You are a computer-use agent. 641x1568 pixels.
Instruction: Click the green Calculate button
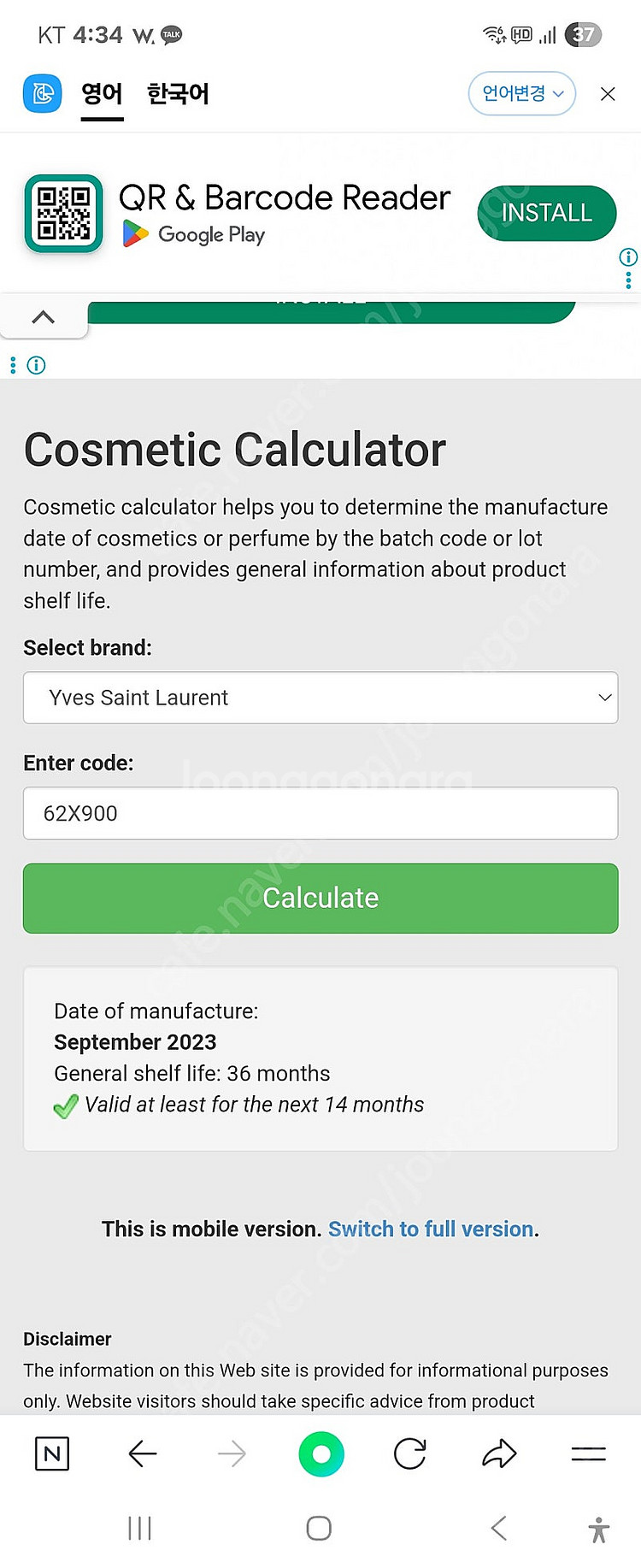[320, 898]
